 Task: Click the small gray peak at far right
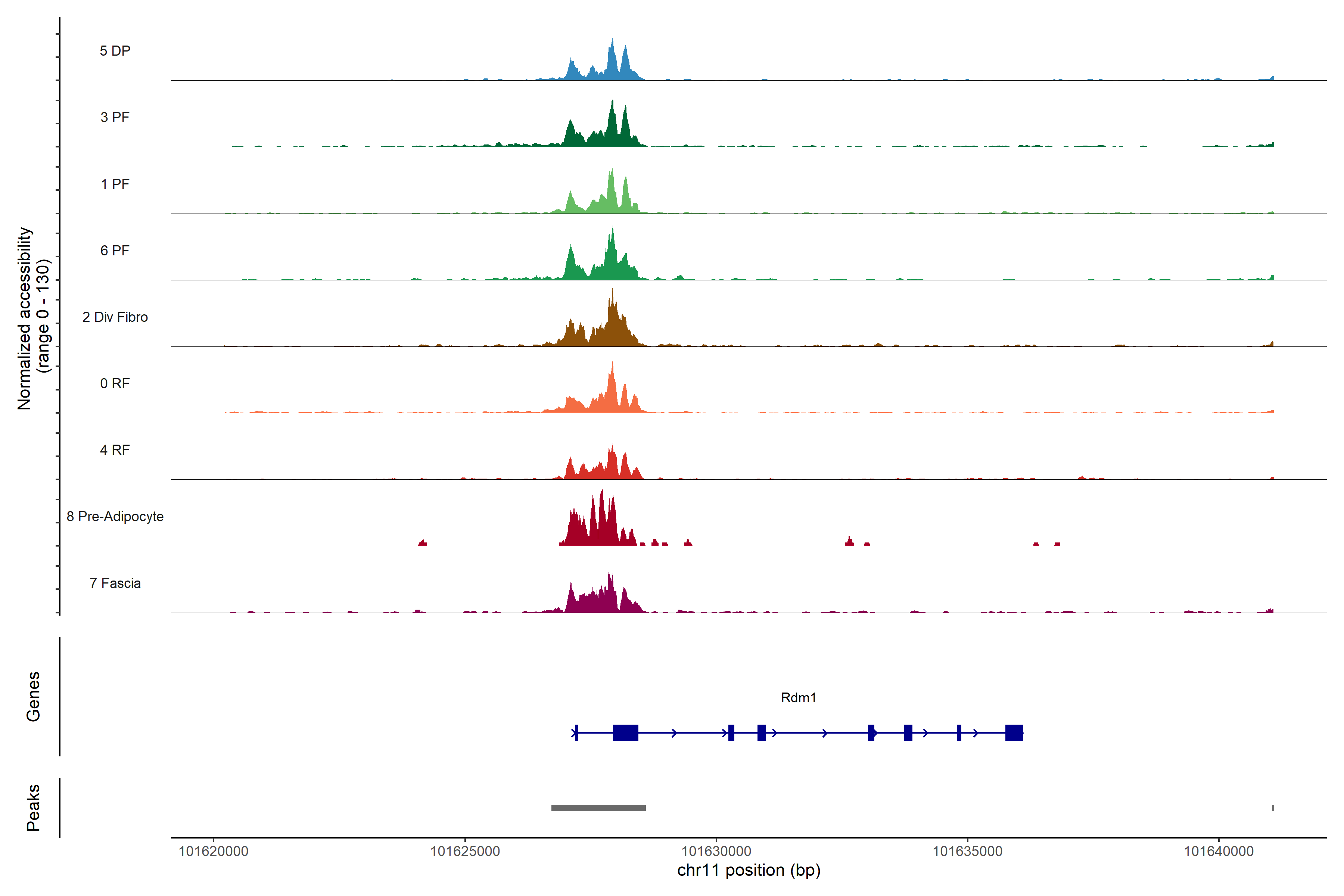click(x=1273, y=808)
